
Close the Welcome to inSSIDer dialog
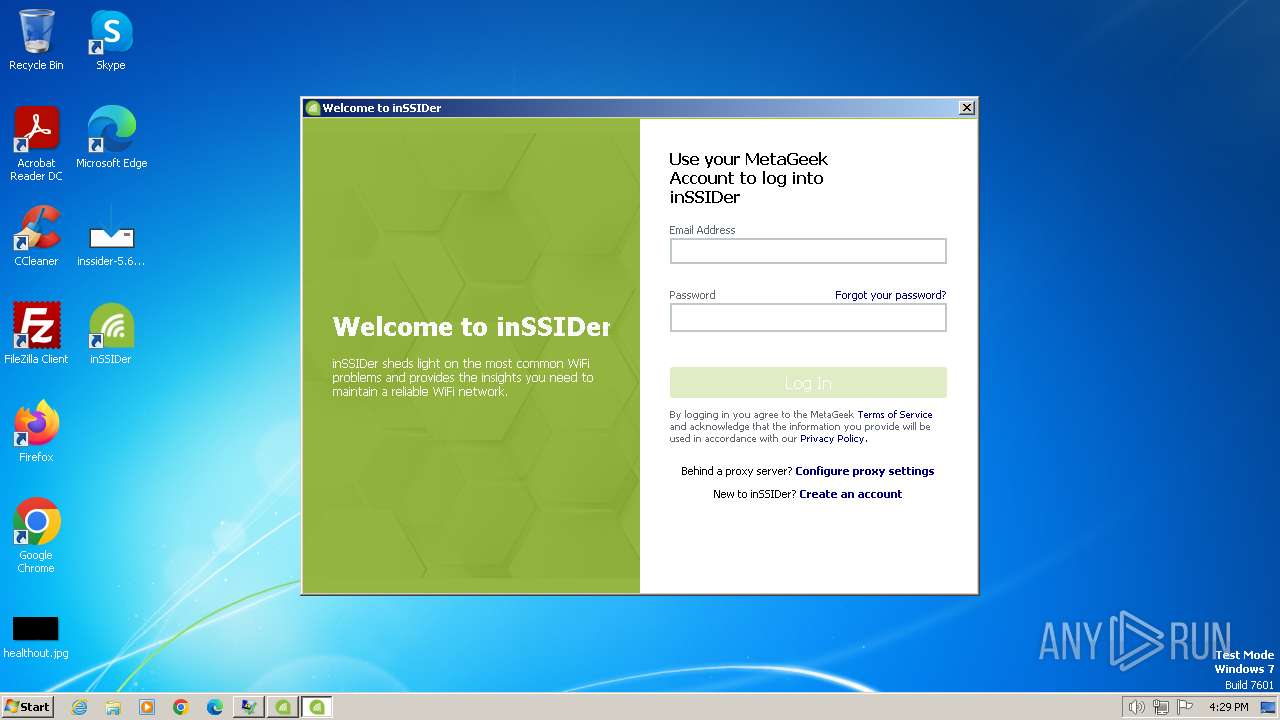point(966,108)
